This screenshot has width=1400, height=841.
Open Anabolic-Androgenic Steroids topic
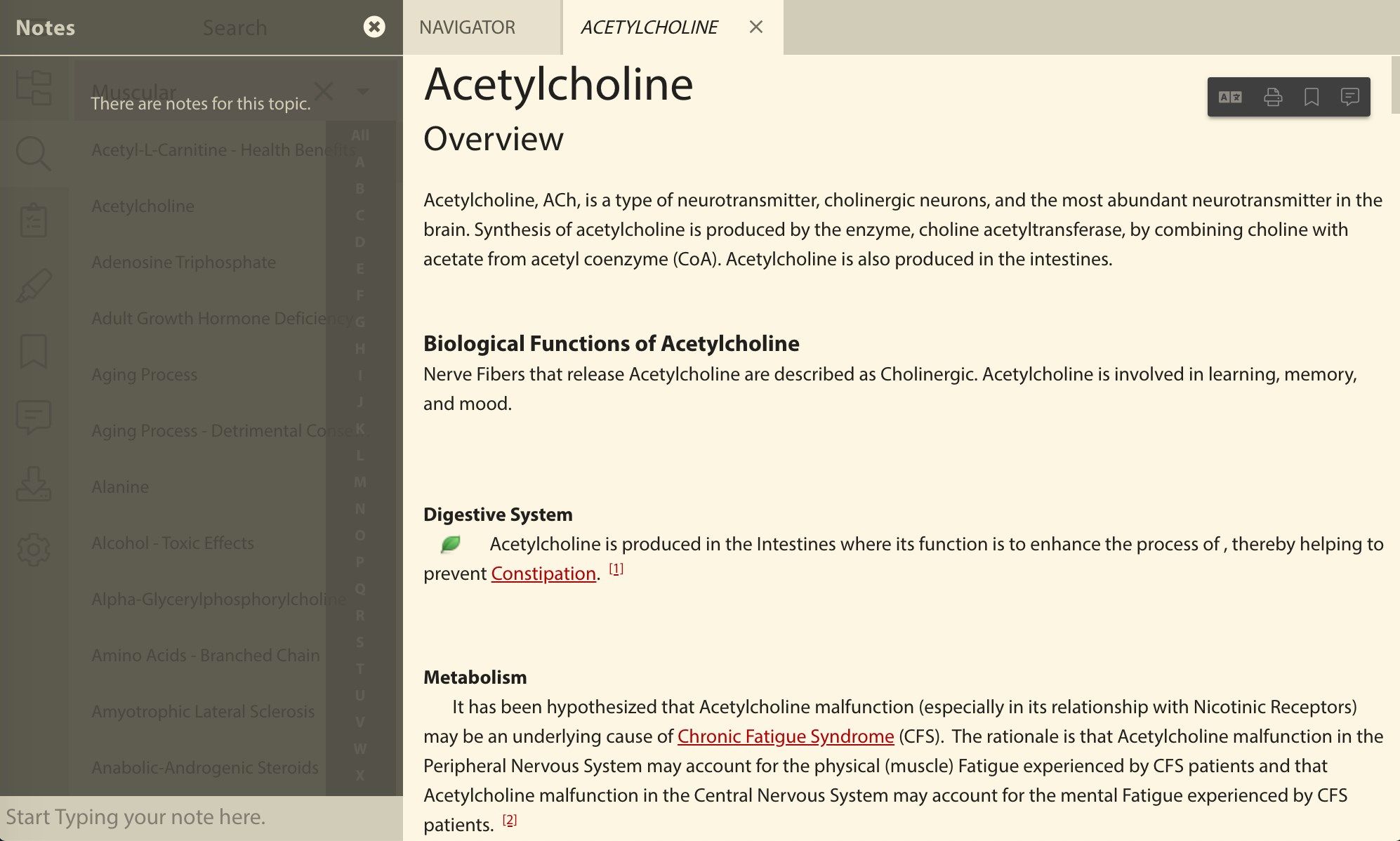[205, 768]
